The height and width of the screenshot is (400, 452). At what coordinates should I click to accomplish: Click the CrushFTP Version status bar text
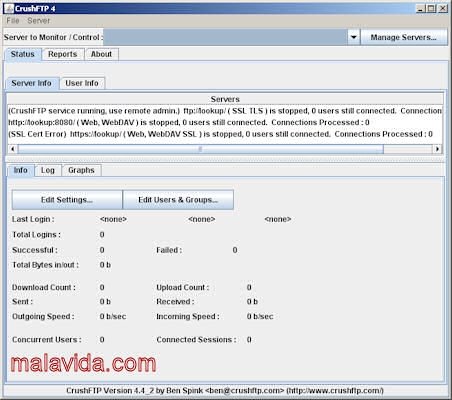225,390
